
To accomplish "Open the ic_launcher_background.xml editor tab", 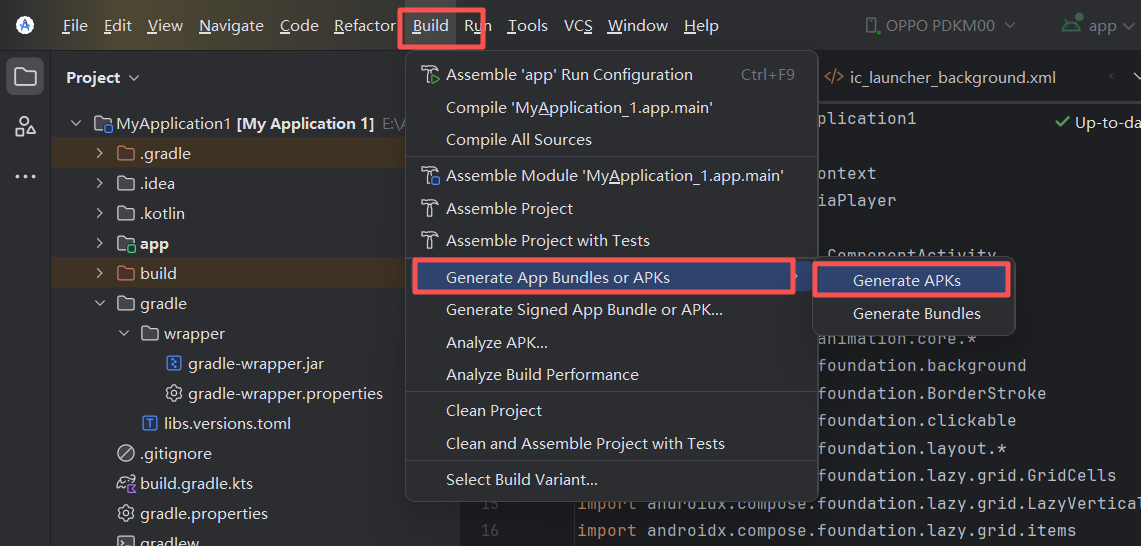I will point(951,77).
